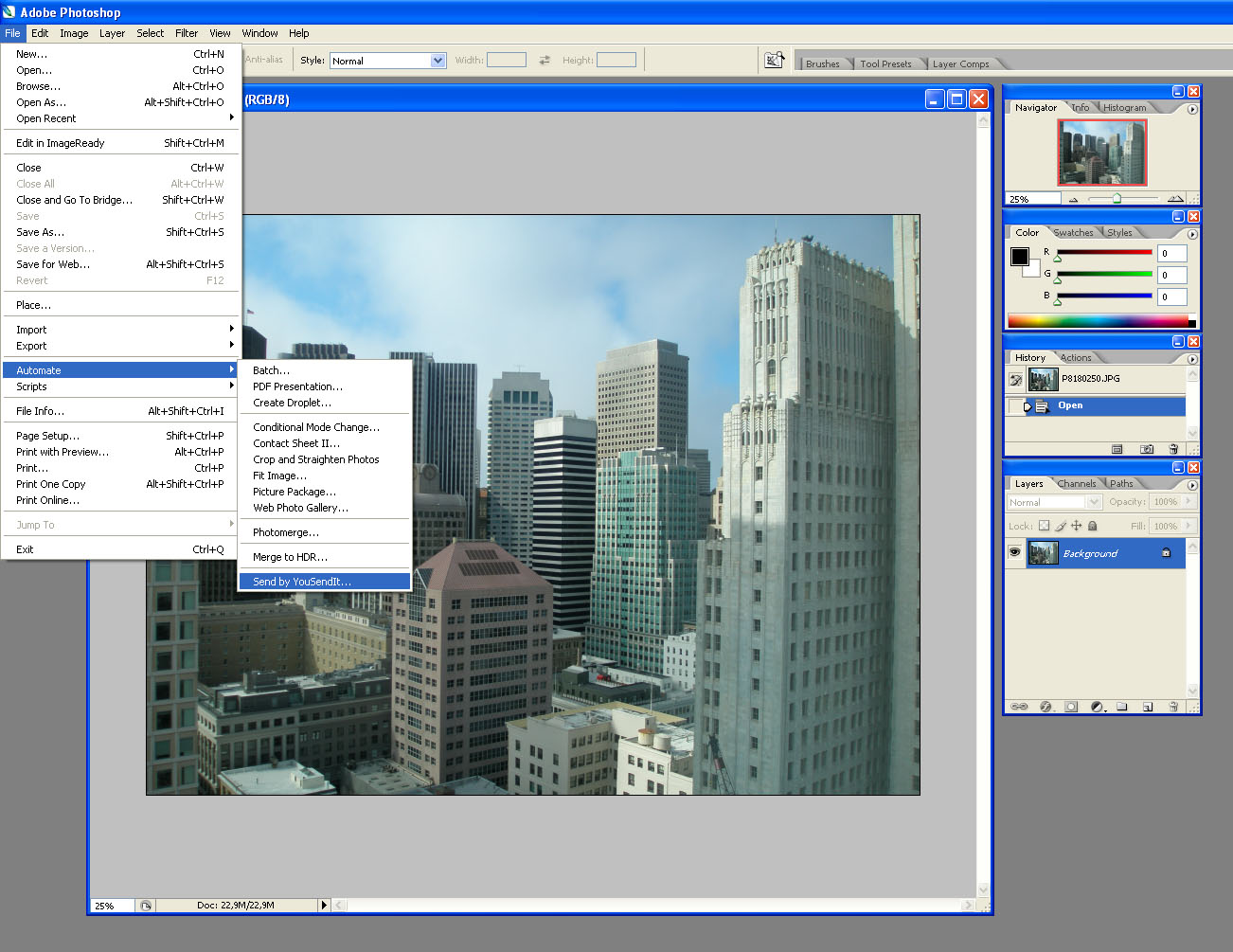This screenshot has width=1233, height=952.
Task: Toggle history brush source for P8180250.JPG snapshot
Action: [1015, 380]
